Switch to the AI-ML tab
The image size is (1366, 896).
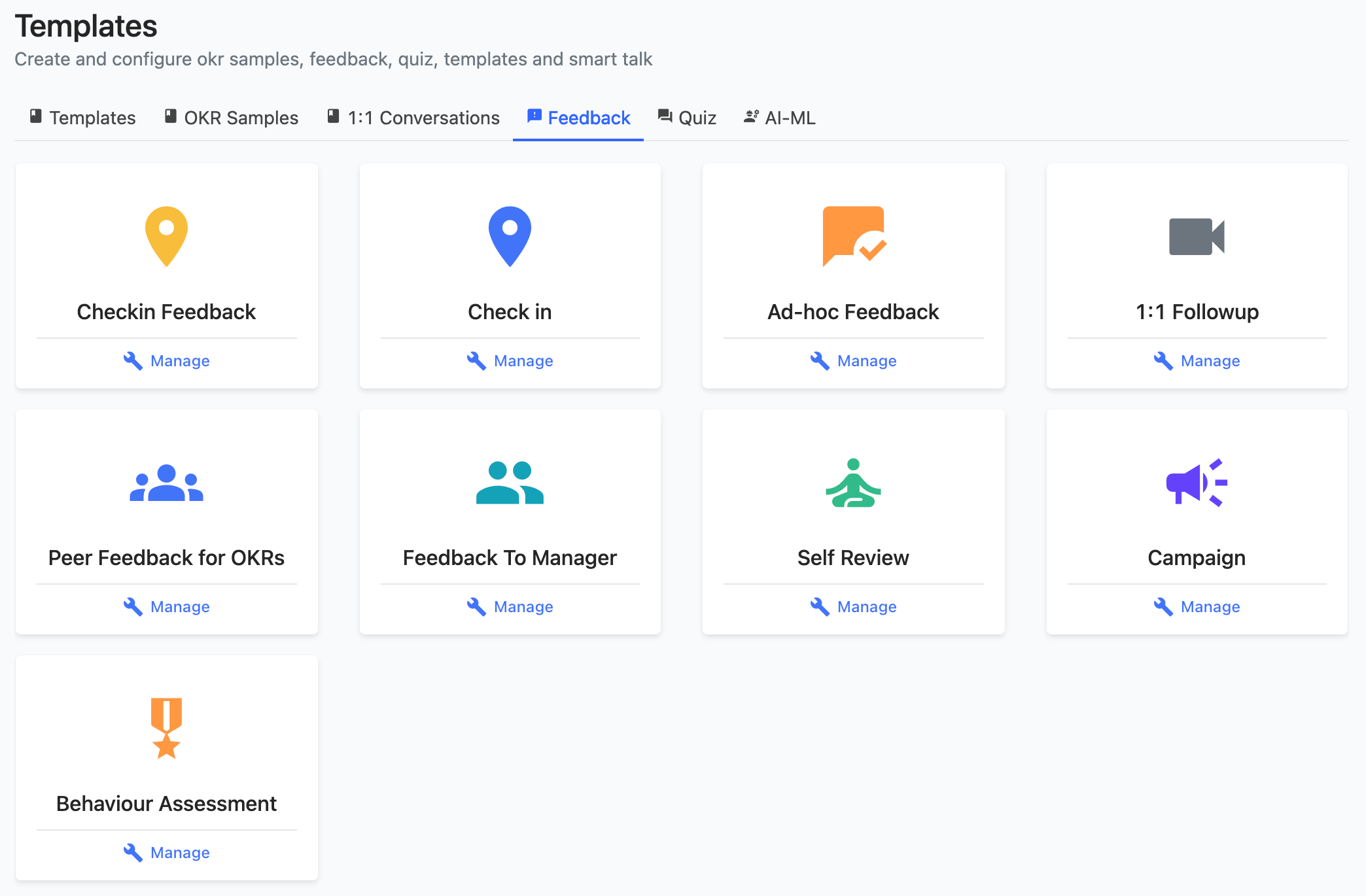pos(780,118)
